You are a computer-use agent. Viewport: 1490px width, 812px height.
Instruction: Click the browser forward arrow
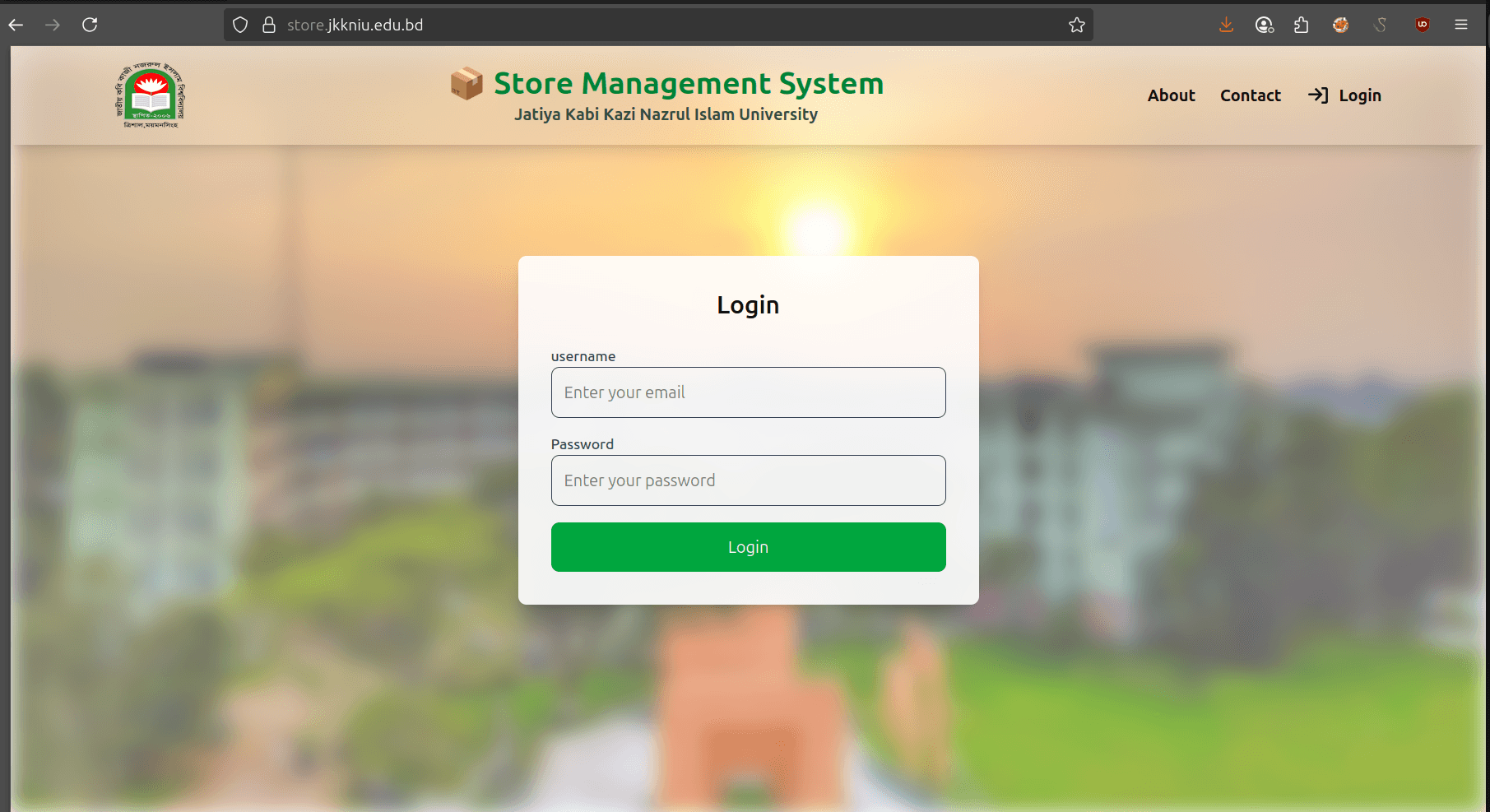tap(53, 25)
